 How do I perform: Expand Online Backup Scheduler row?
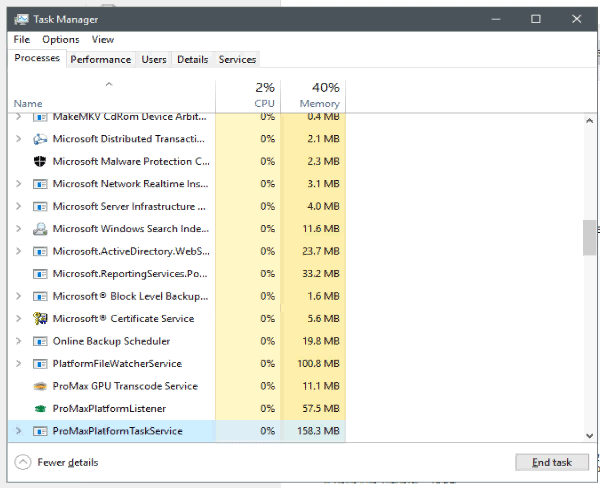(18, 341)
